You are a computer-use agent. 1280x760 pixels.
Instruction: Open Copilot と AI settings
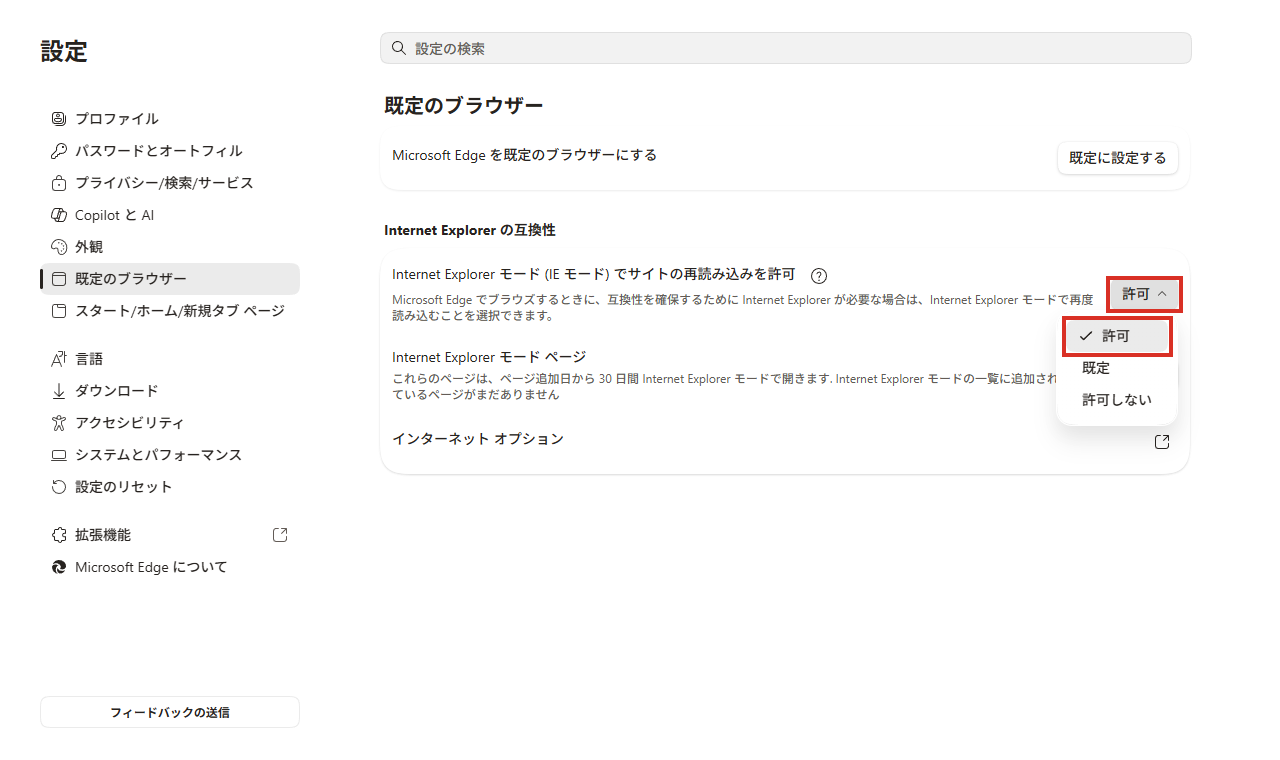click(170, 215)
